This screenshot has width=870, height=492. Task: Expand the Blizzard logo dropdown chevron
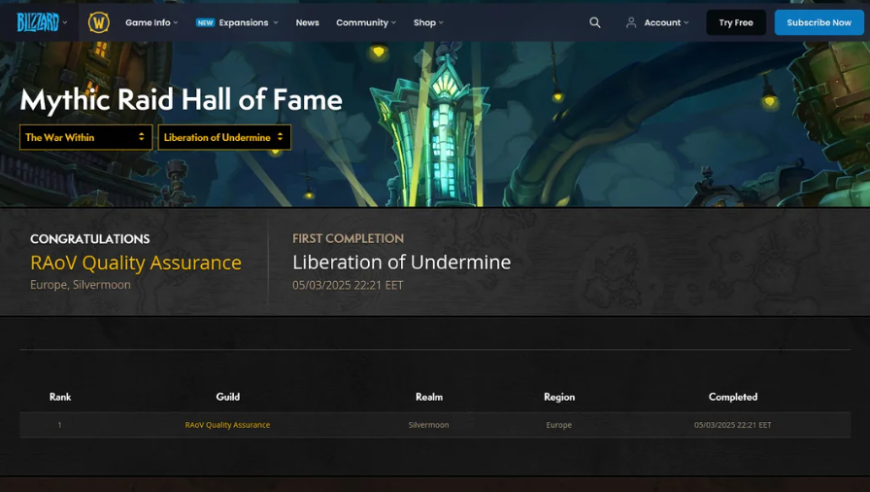click(x=65, y=23)
